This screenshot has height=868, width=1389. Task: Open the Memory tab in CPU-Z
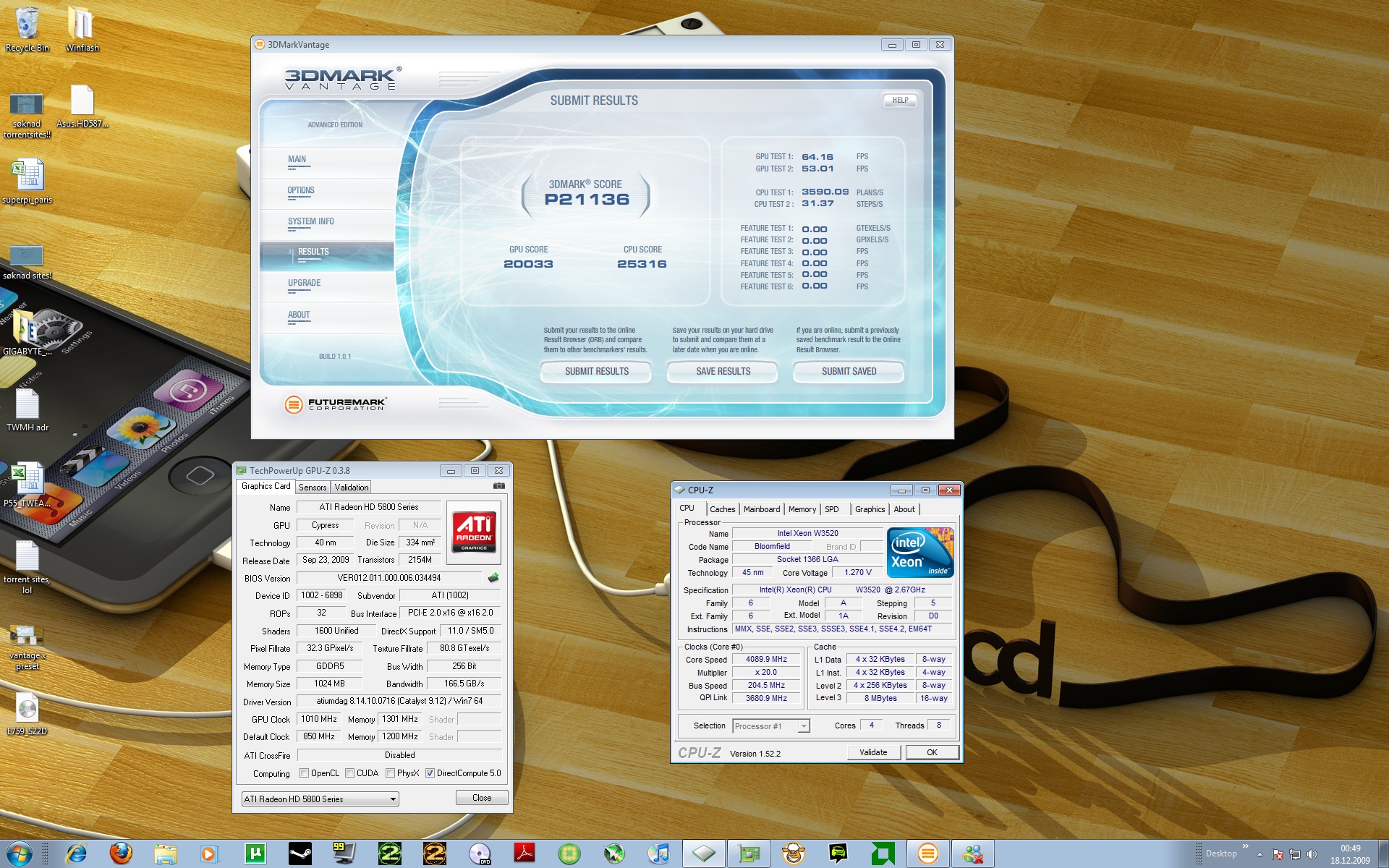pyautogui.click(x=802, y=509)
